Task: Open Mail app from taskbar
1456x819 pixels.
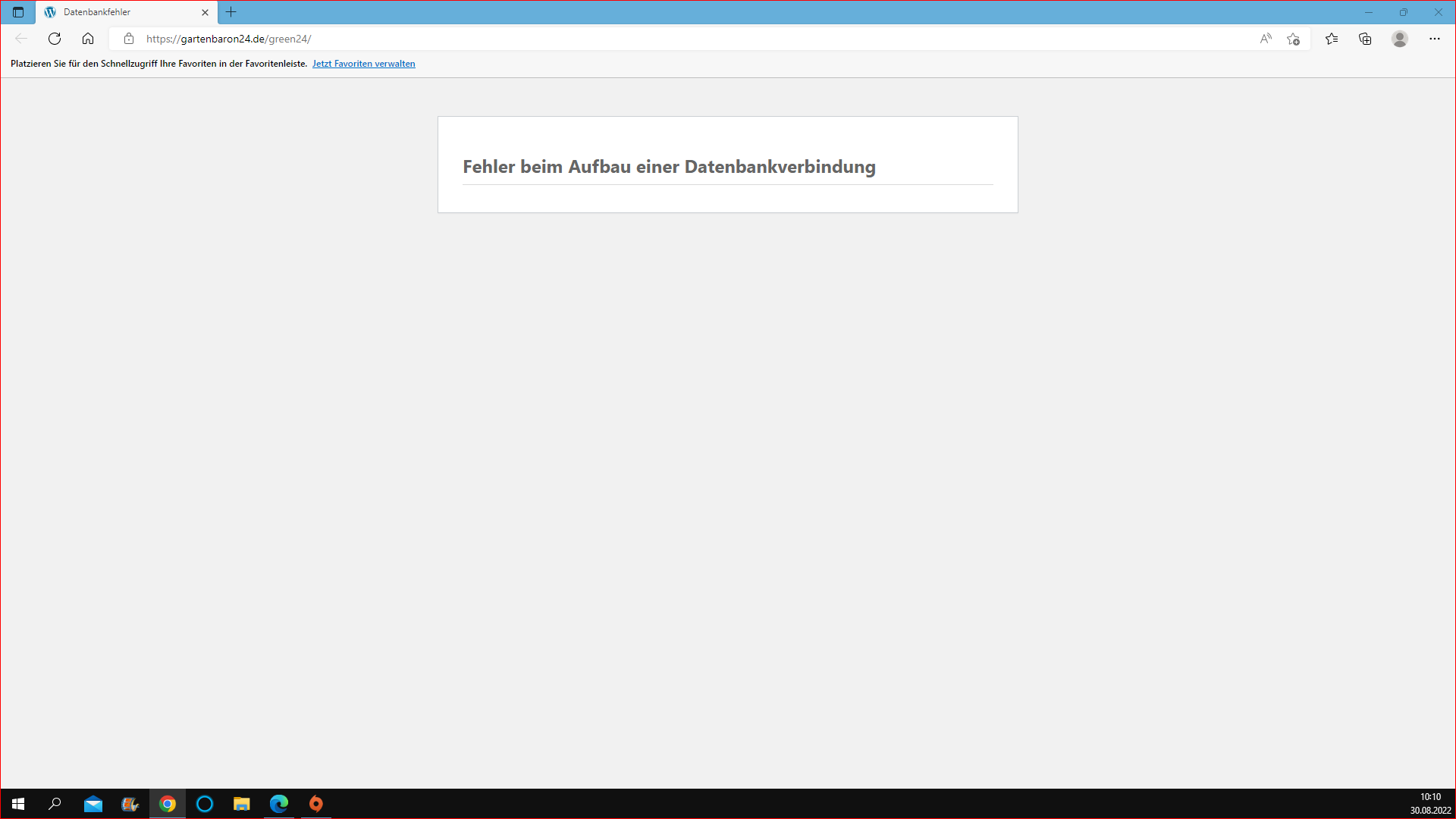Action: coord(93,804)
